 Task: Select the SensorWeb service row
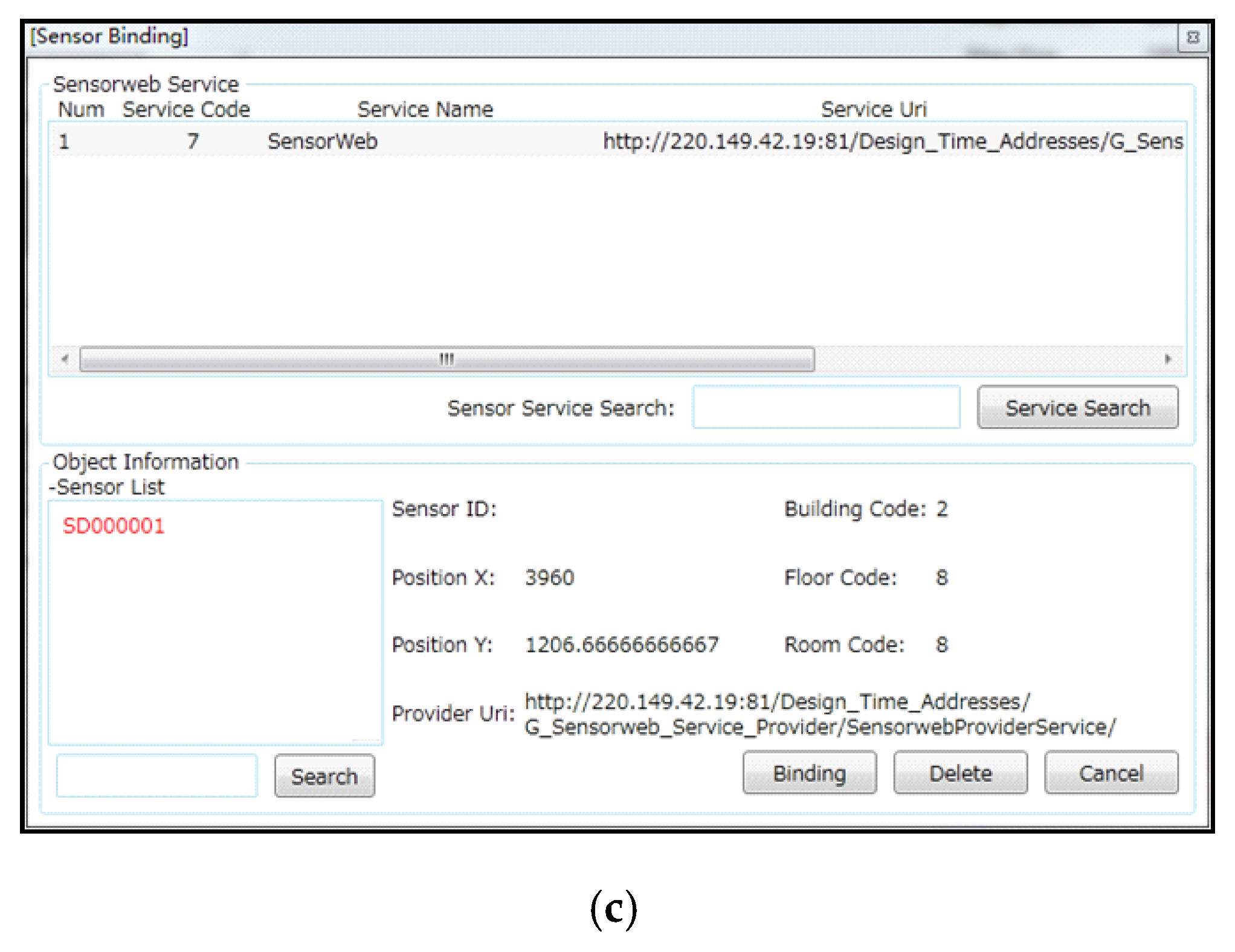pyautogui.click(x=322, y=141)
